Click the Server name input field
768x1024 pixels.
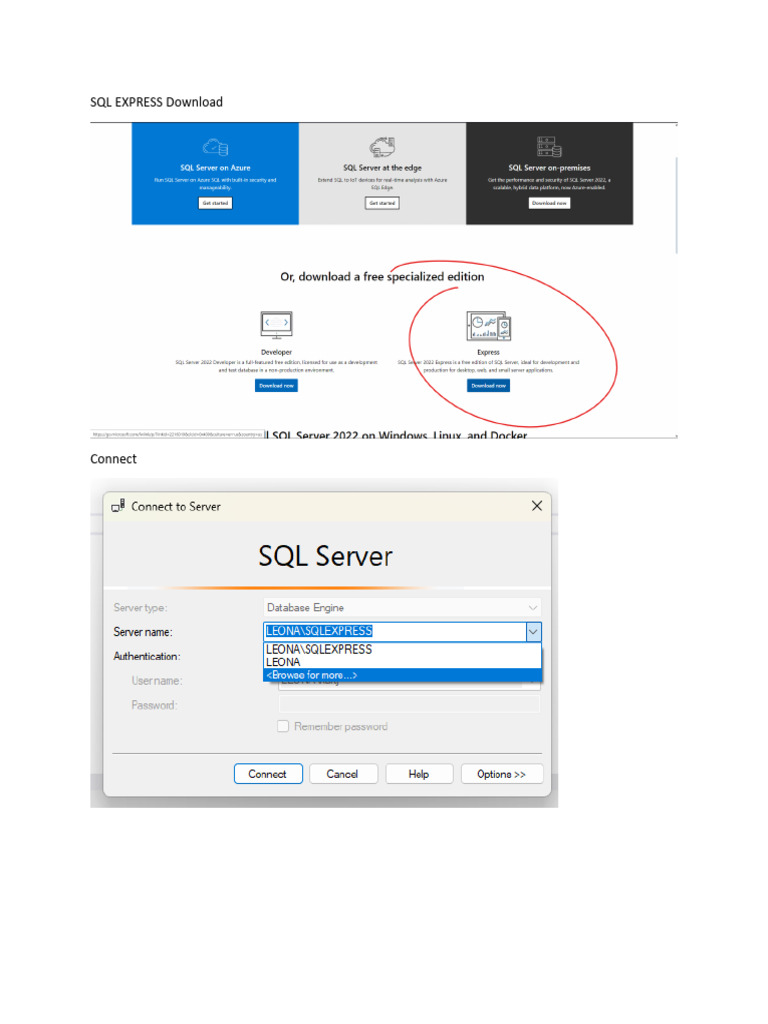(395, 632)
